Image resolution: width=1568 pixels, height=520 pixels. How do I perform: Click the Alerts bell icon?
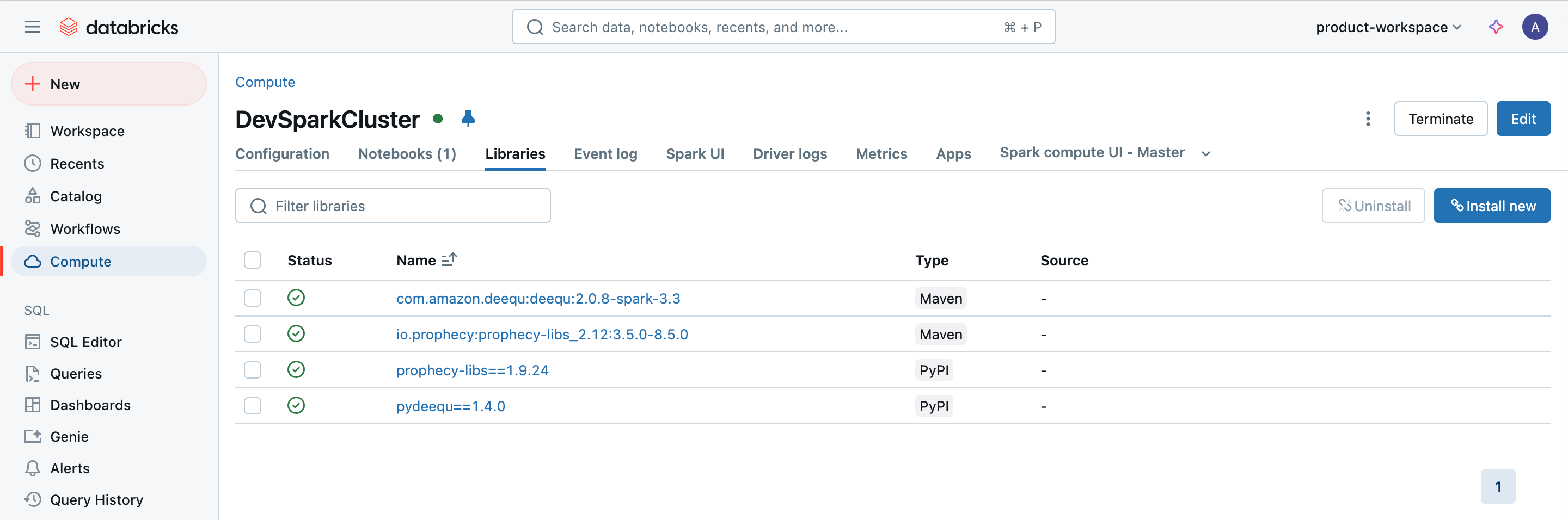click(33, 468)
